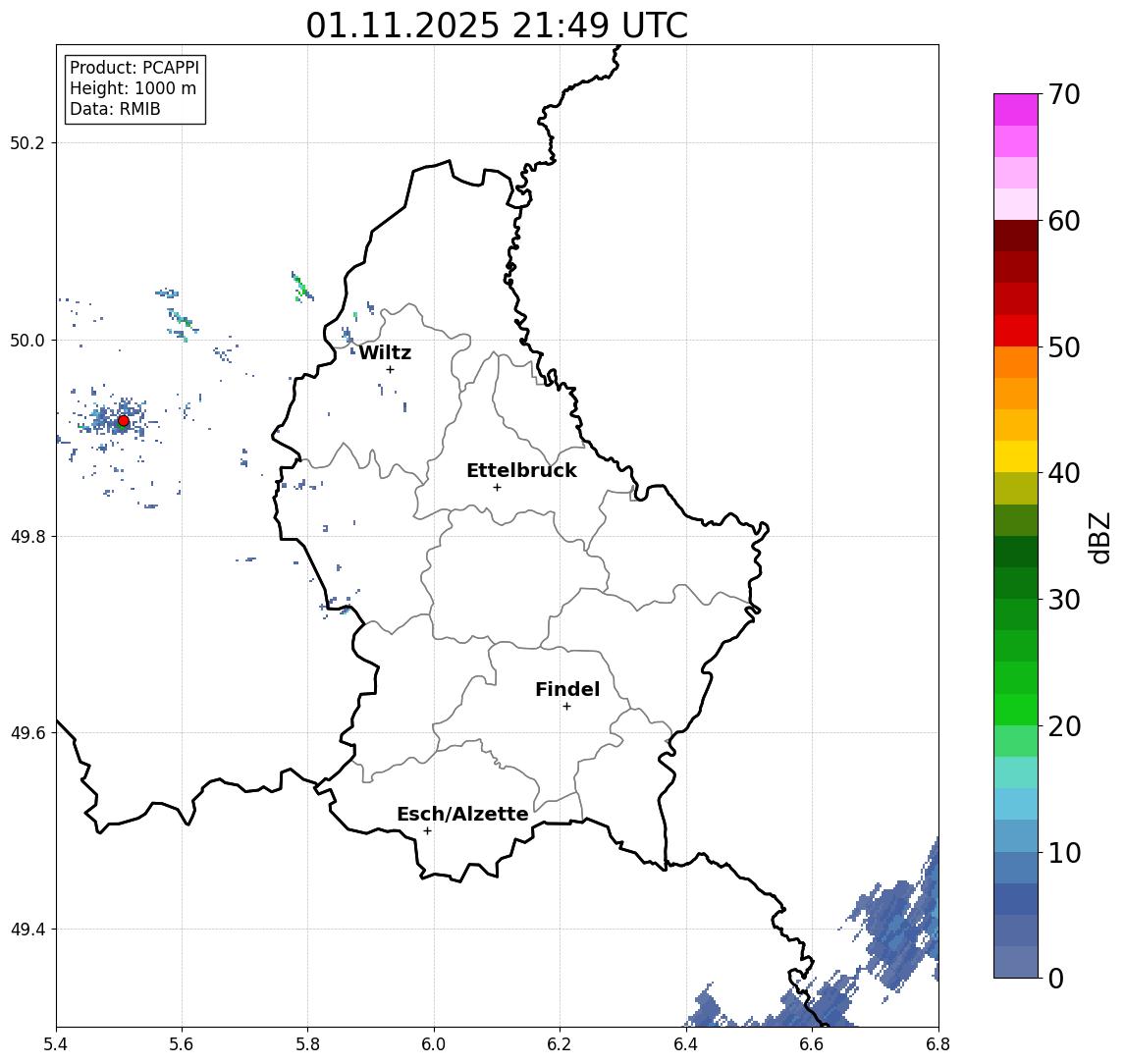Click the yellow colorbar swatch above 40
This screenshot has width=1124, height=1064.
pos(1016,456)
